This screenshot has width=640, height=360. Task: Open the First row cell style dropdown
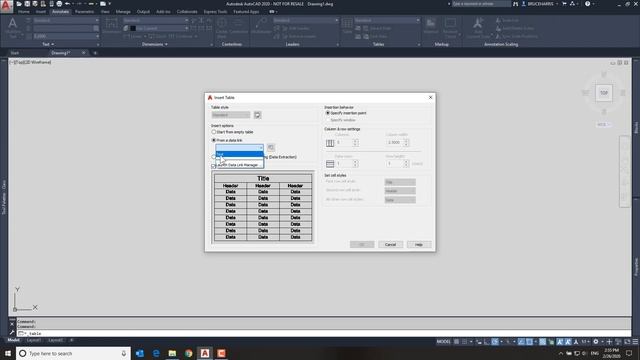400,182
